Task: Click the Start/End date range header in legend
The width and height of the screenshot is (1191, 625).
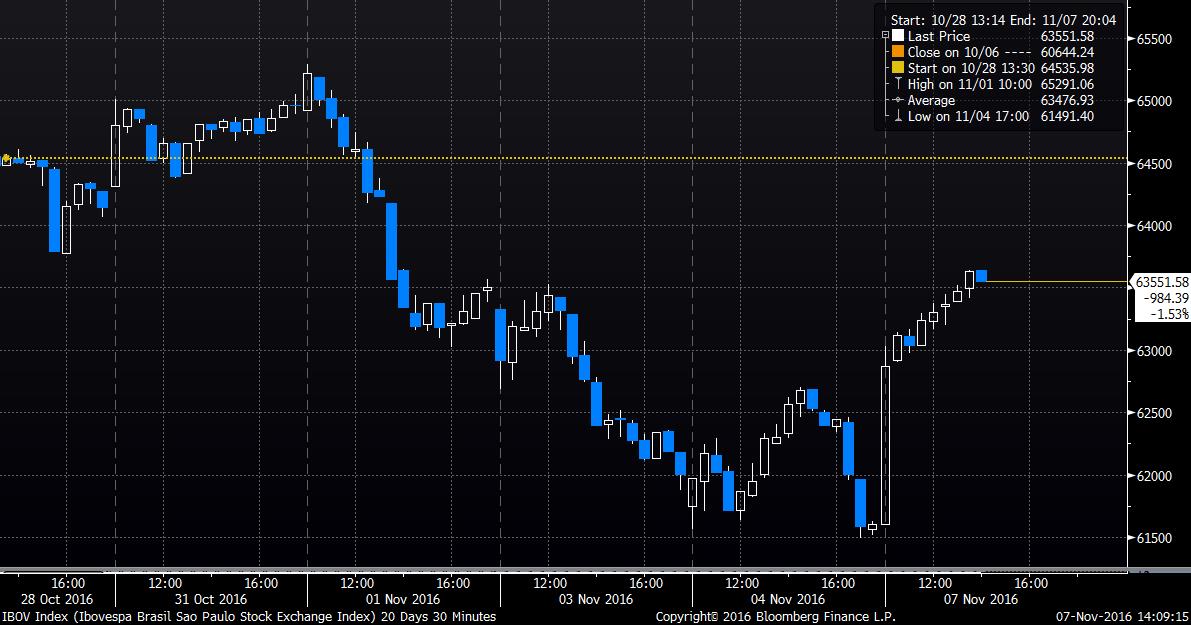Action: point(976,18)
